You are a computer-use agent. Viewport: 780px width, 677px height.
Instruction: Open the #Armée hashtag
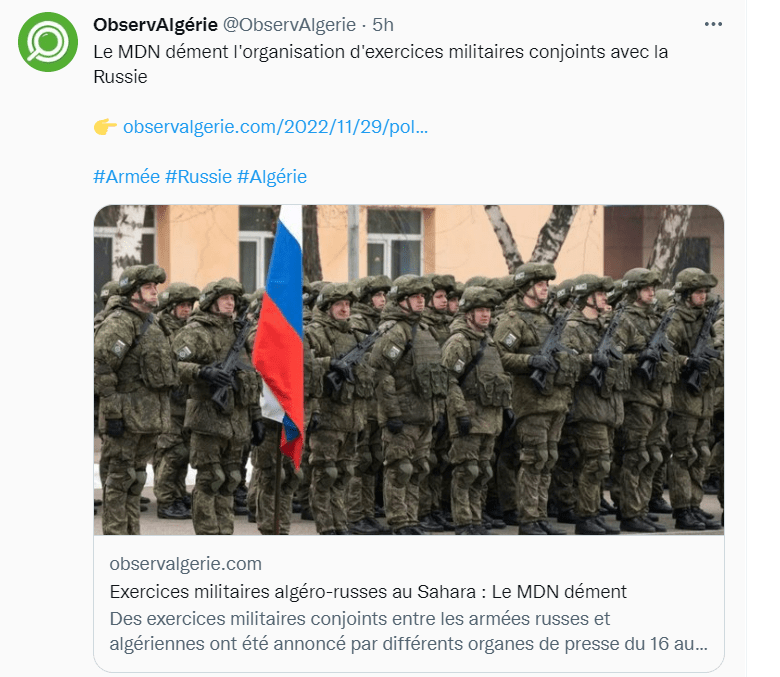tap(126, 177)
